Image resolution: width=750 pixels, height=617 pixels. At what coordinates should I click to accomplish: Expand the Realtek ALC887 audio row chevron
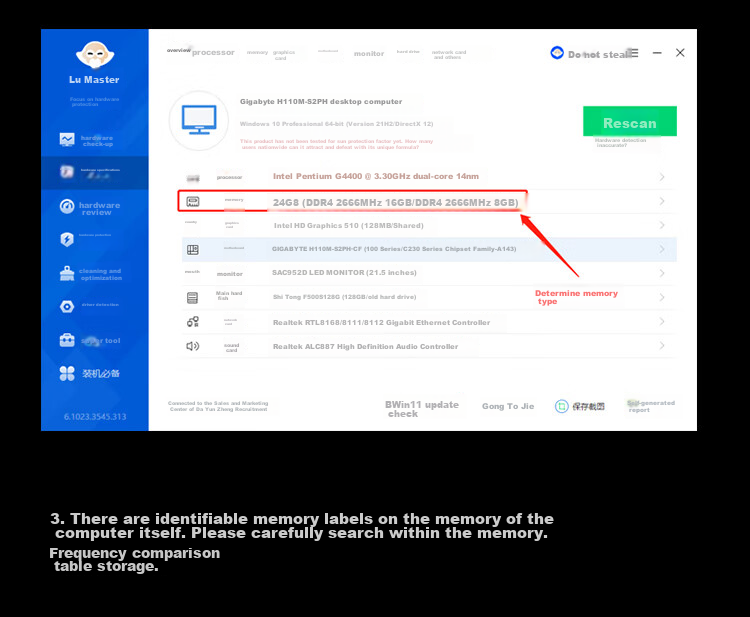pyautogui.click(x=662, y=345)
